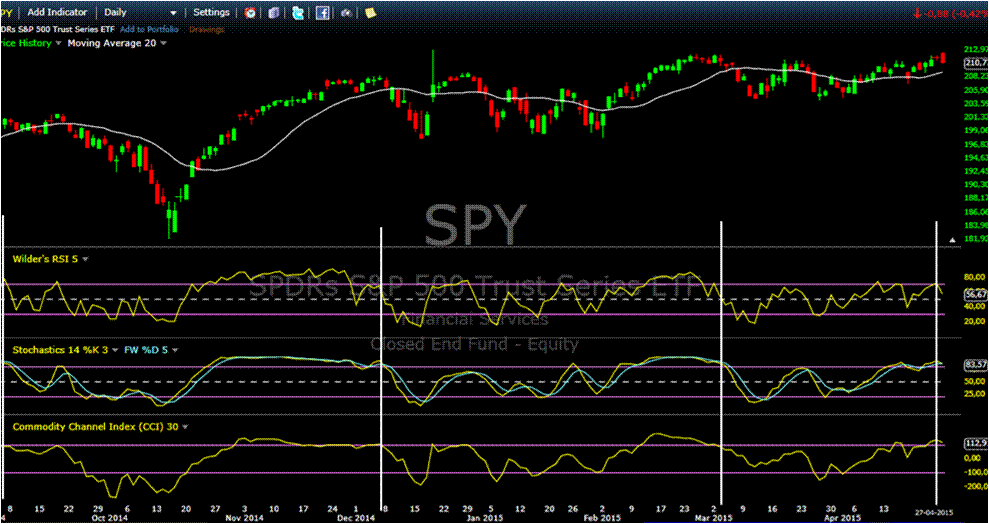Click the Drawings link

point(206,29)
